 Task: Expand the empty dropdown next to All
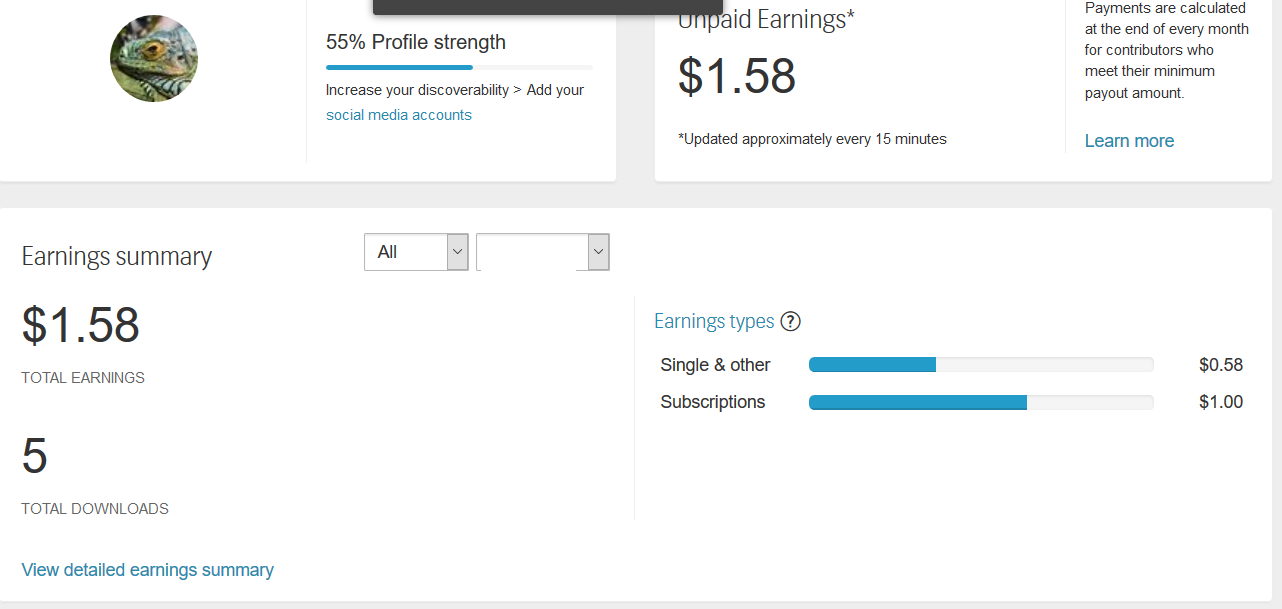[x=543, y=252]
